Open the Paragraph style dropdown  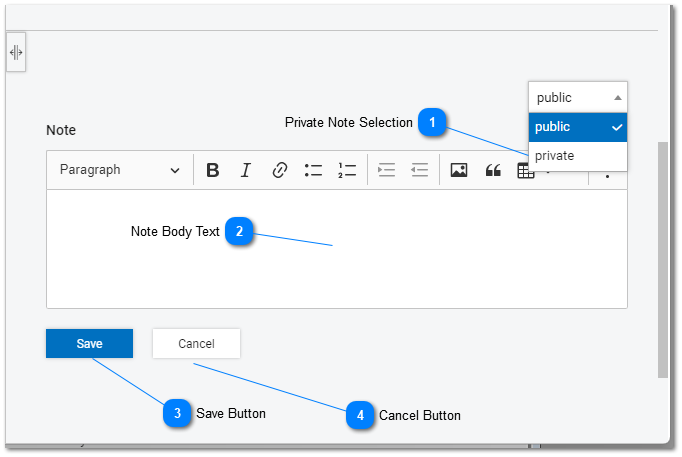119,170
